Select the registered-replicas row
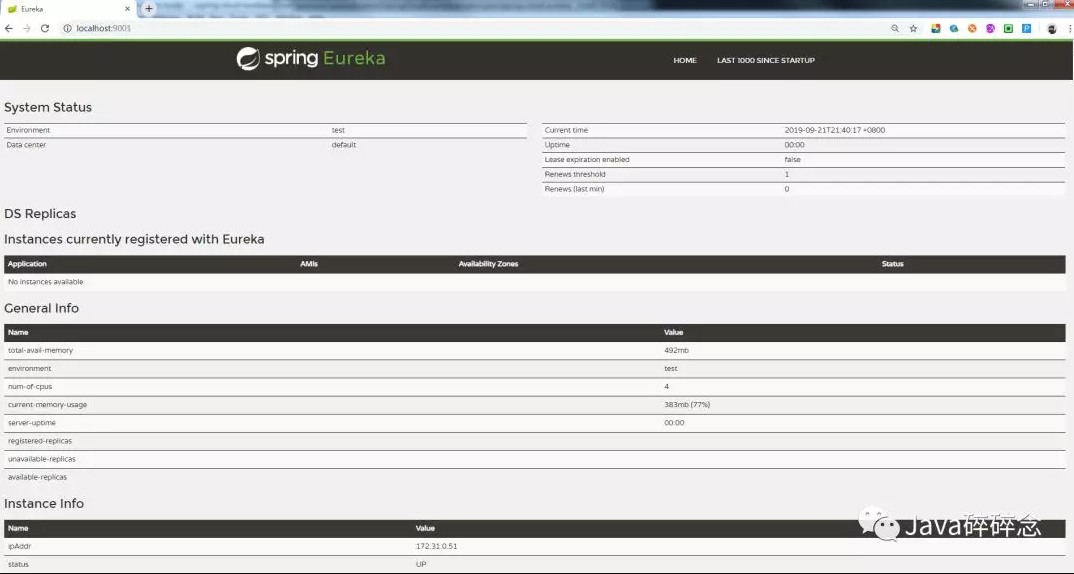 535,441
